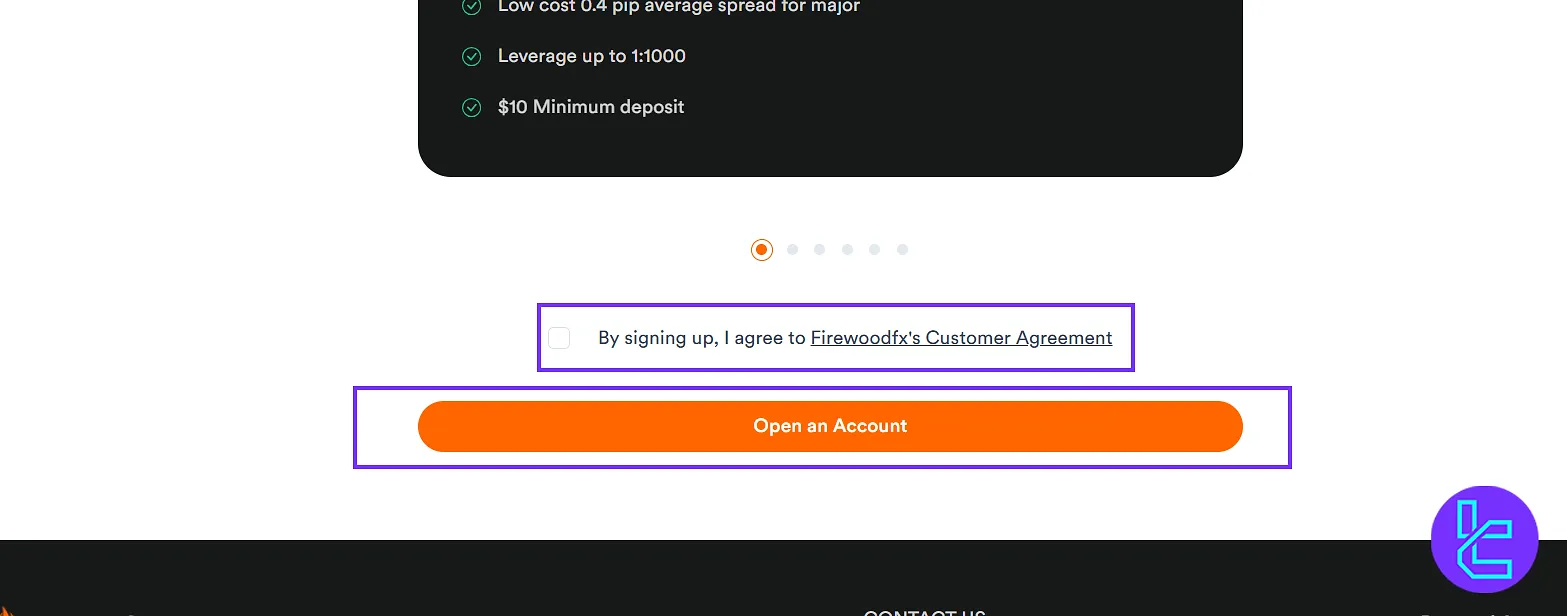1567x616 pixels.
Task: Select the fifth carousel pagination dot
Action: coord(874,250)
